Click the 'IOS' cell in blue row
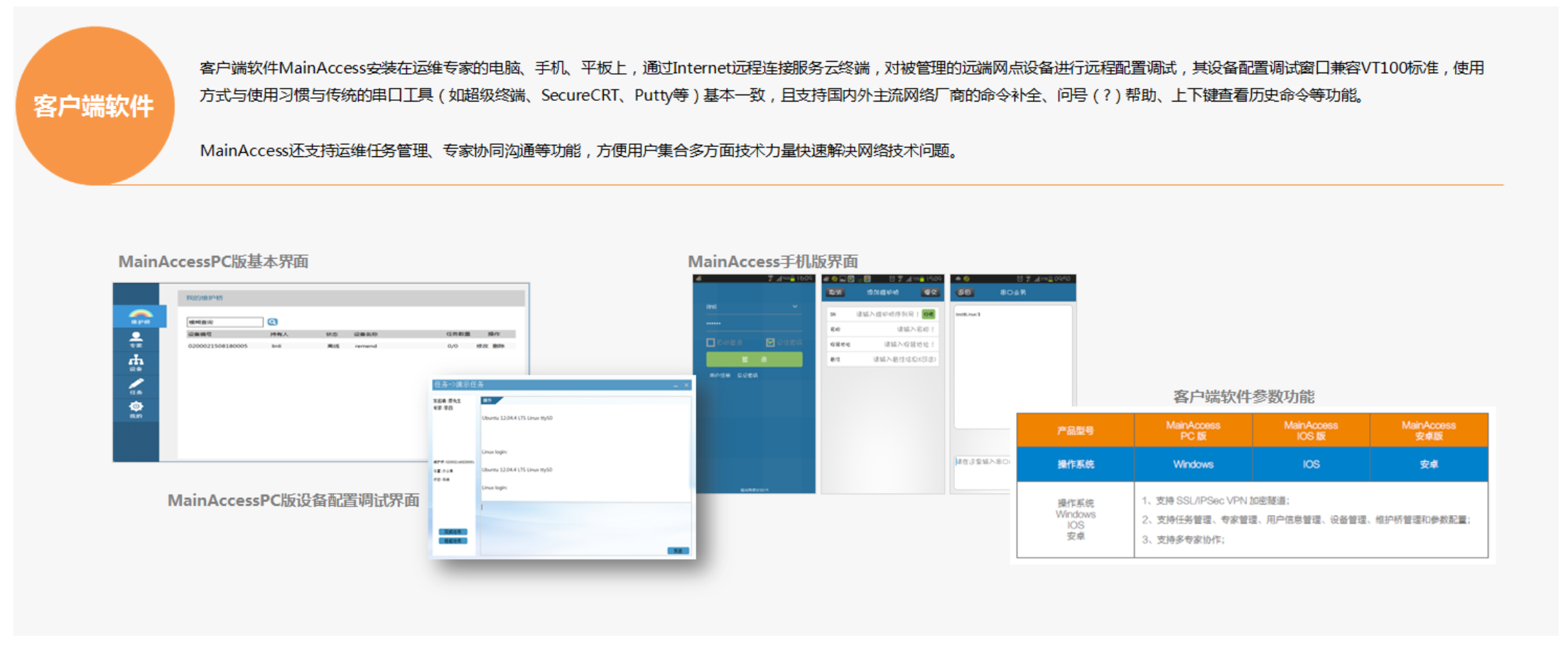Viewport: 1568px width, 650px height. 1311,465
